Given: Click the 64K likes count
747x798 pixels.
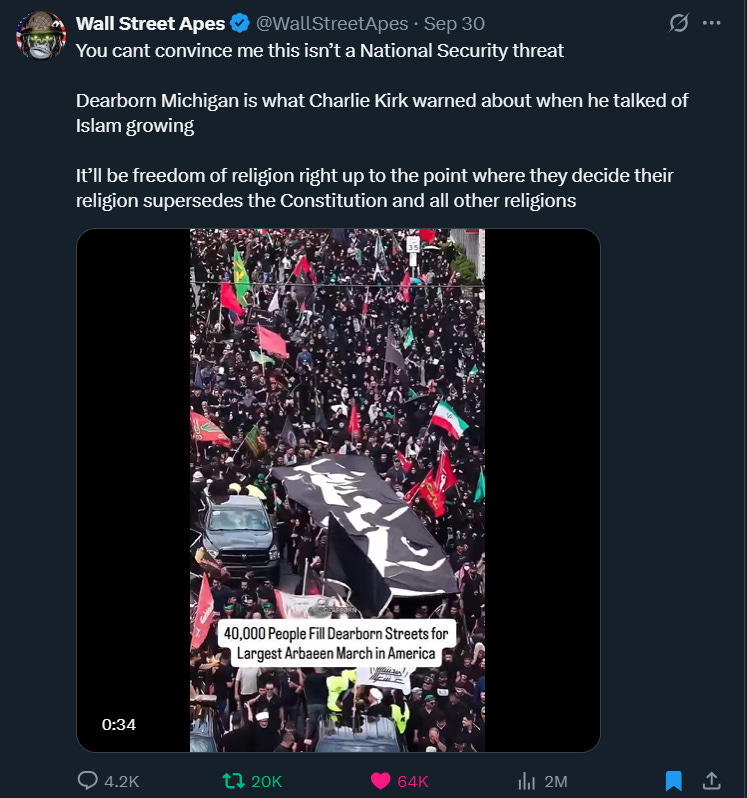Looking at the screenshot, I should click(413, 781).
